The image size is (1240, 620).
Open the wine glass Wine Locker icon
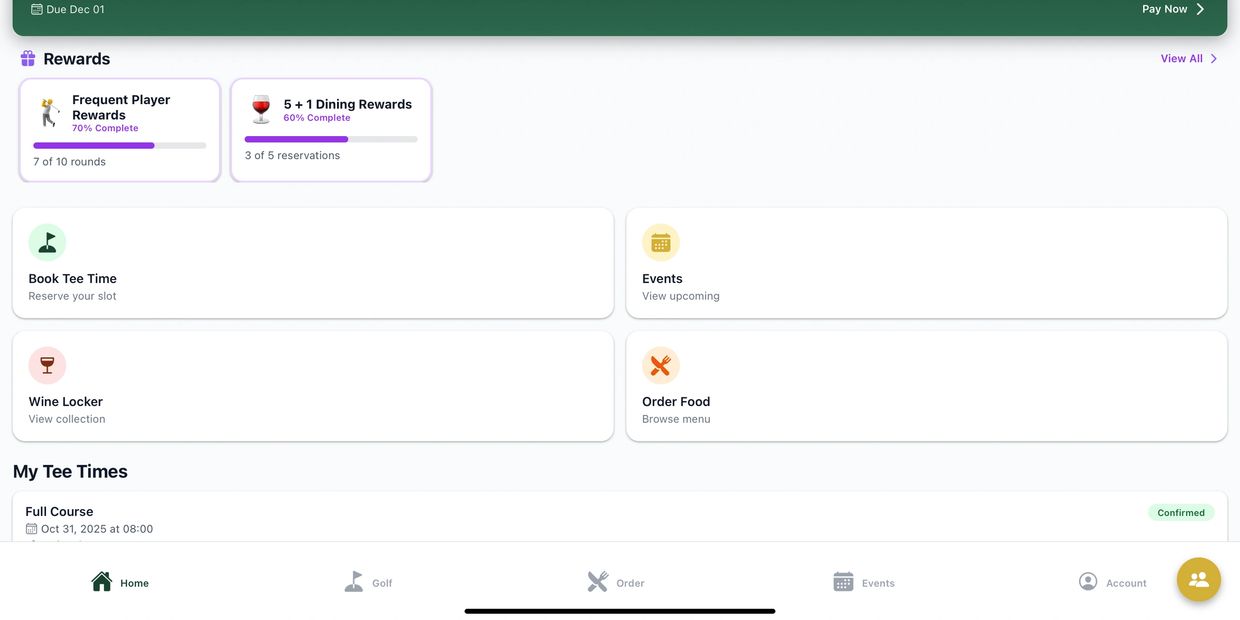47,365
